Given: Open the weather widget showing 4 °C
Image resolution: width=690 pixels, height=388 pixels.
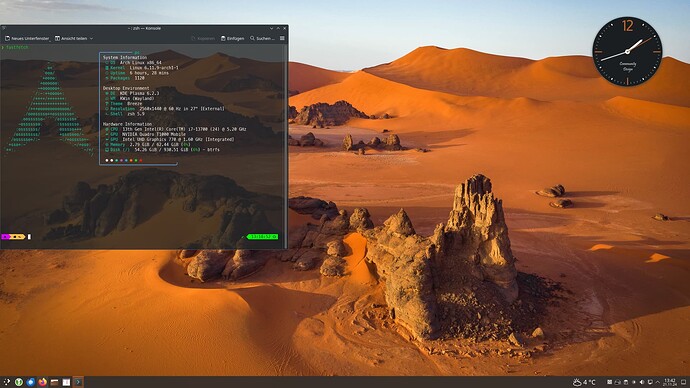Looking at the screenshot, I should [x=584, y=382].
